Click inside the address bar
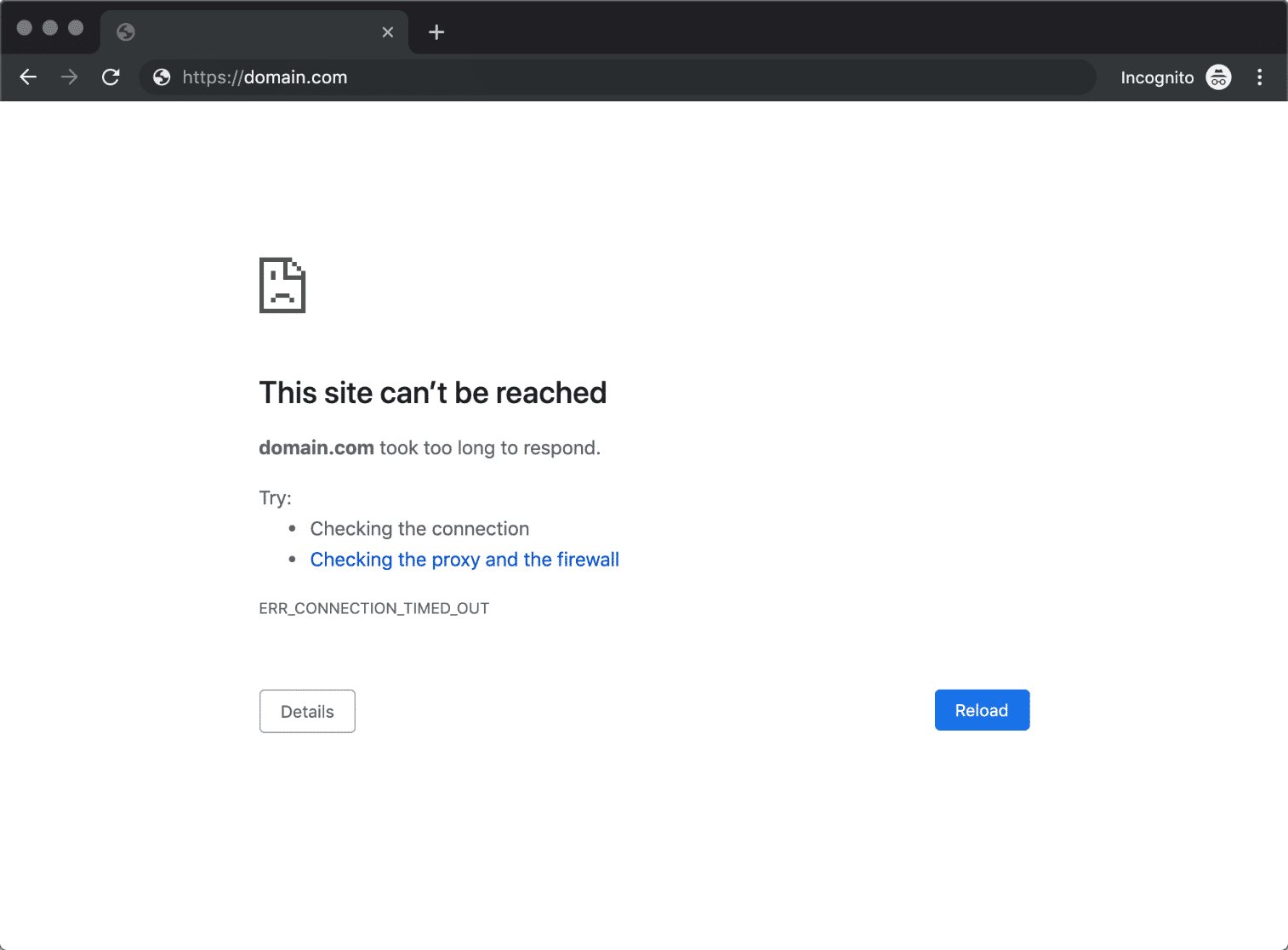 (596, 77)
